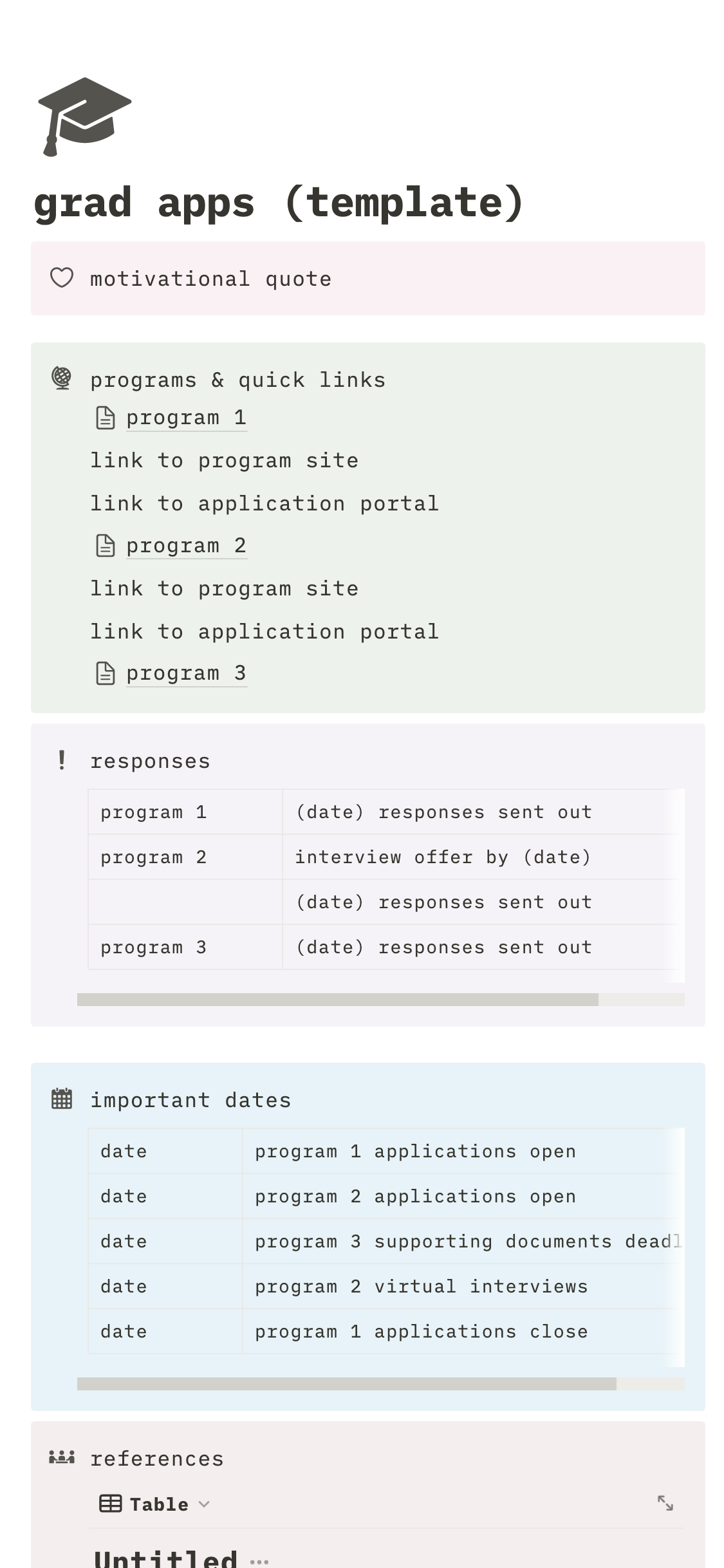This screenshot has width=724, height=1568.
Task: Click the important dates horizontal scrollbar
Action: (x=346, y=1384)
